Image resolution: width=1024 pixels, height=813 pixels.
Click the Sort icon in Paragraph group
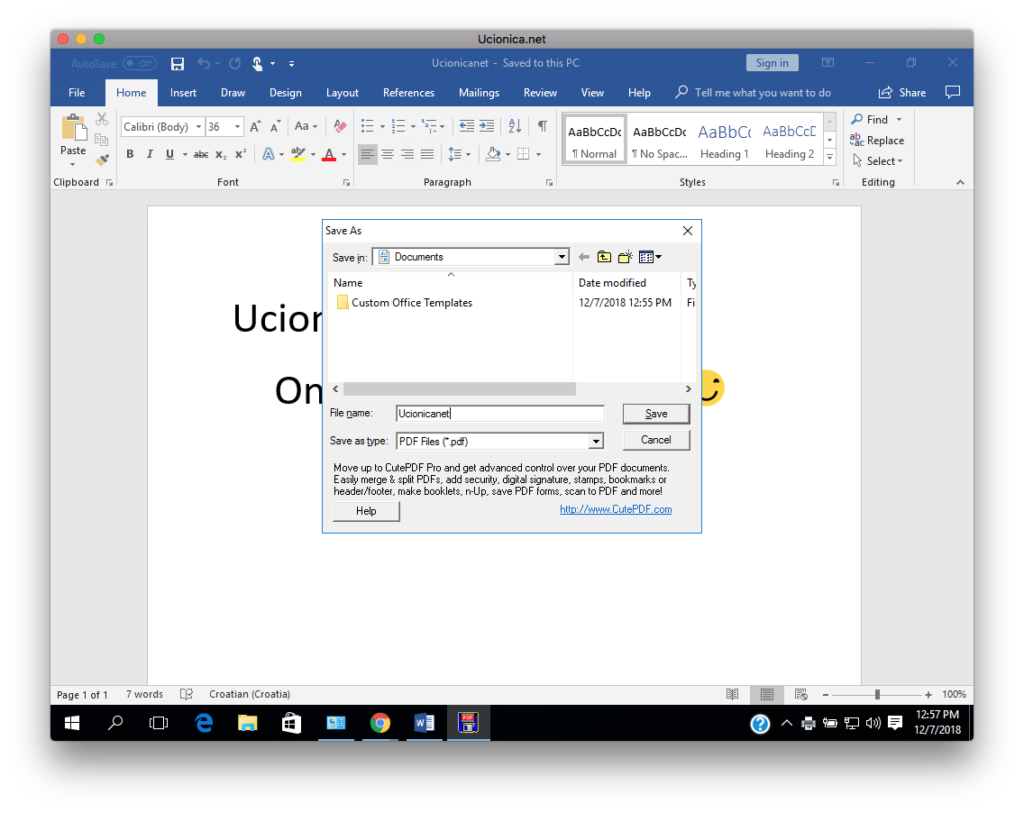[x=515, y=126]
